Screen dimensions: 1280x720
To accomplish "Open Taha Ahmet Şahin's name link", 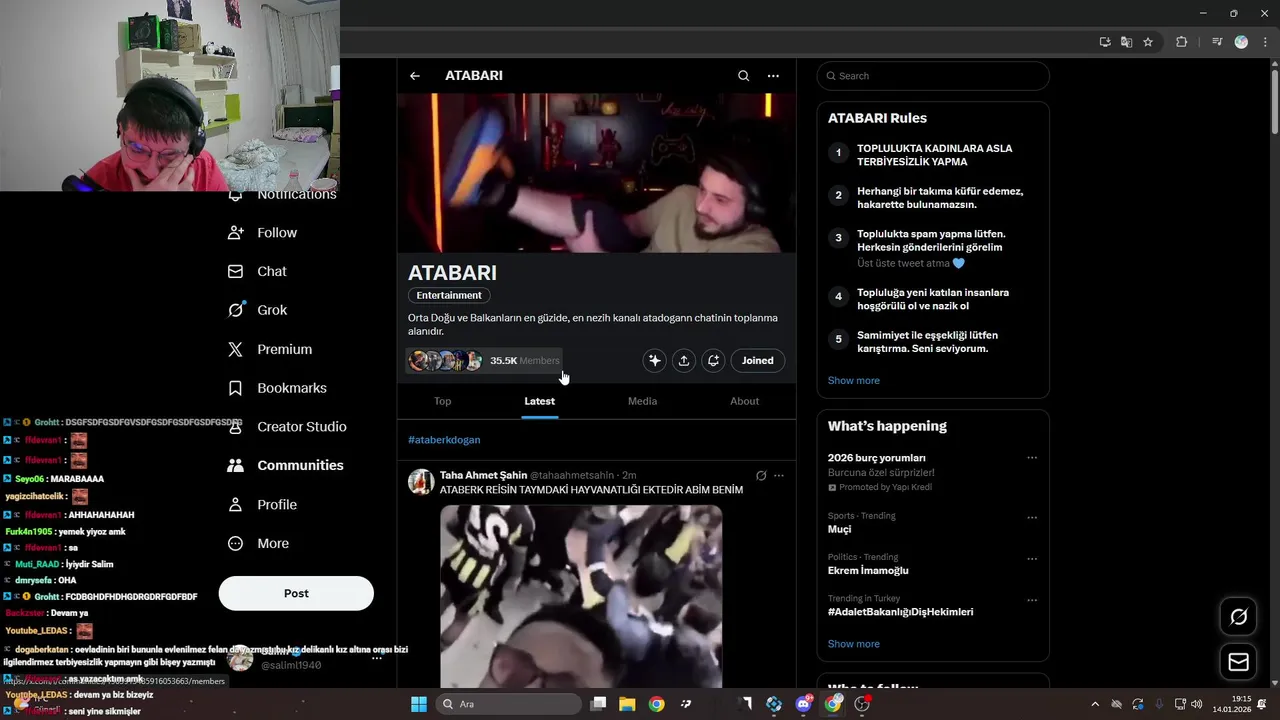I will [483, 475].
